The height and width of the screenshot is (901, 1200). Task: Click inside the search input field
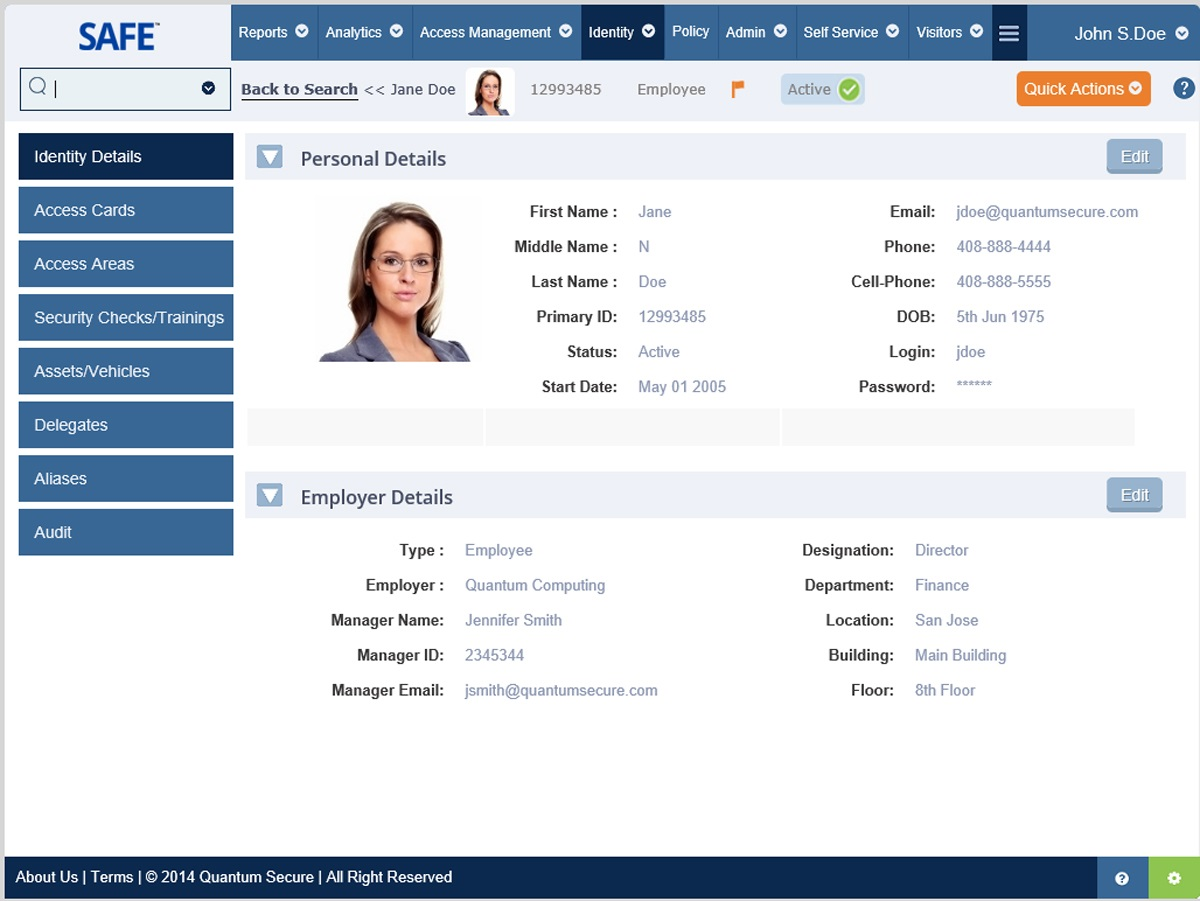tap(120, 88)
